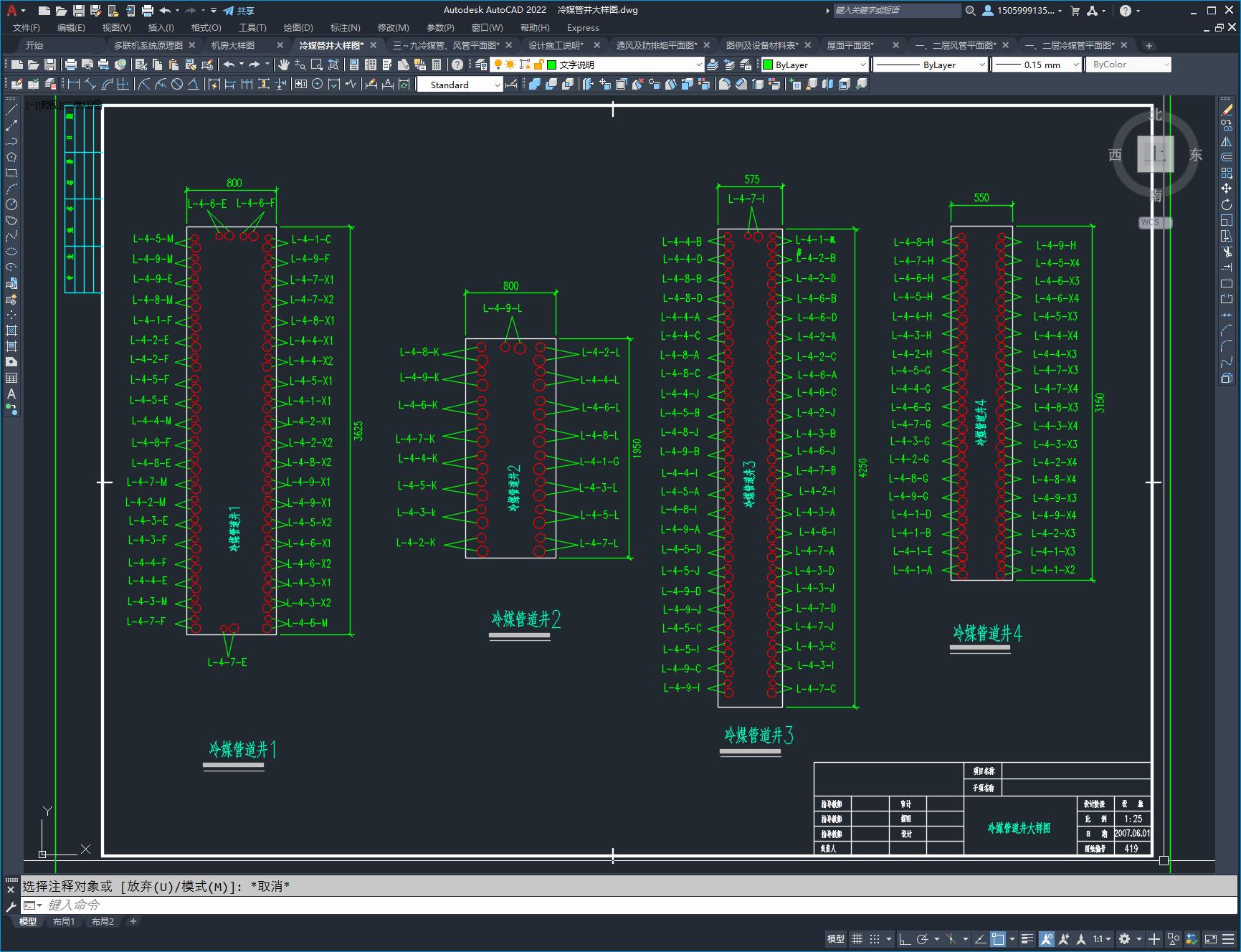Click the green layer color swatch
Image resolution: width=1241 pixels, height=952 pixels.
(552, 65)
